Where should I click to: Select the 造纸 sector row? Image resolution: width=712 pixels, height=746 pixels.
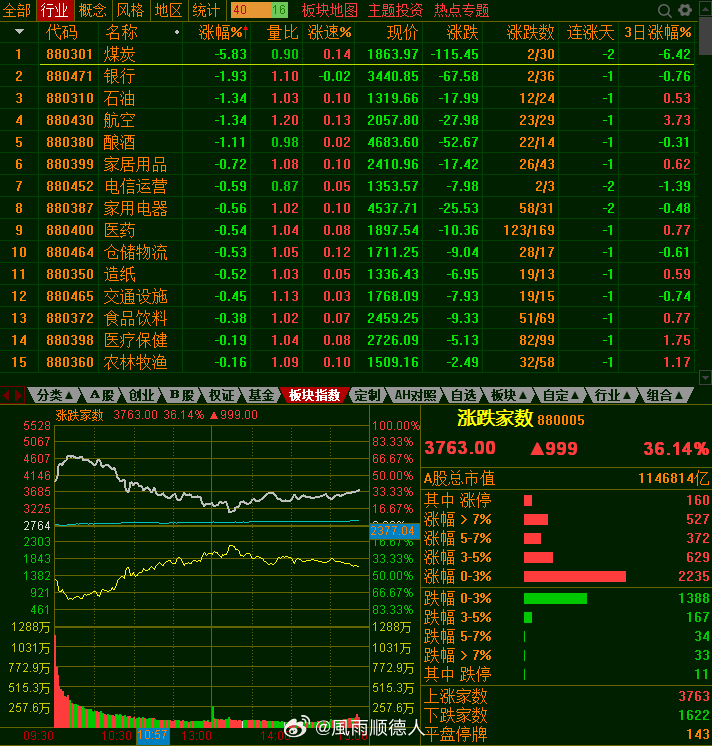tap(347, 274)
